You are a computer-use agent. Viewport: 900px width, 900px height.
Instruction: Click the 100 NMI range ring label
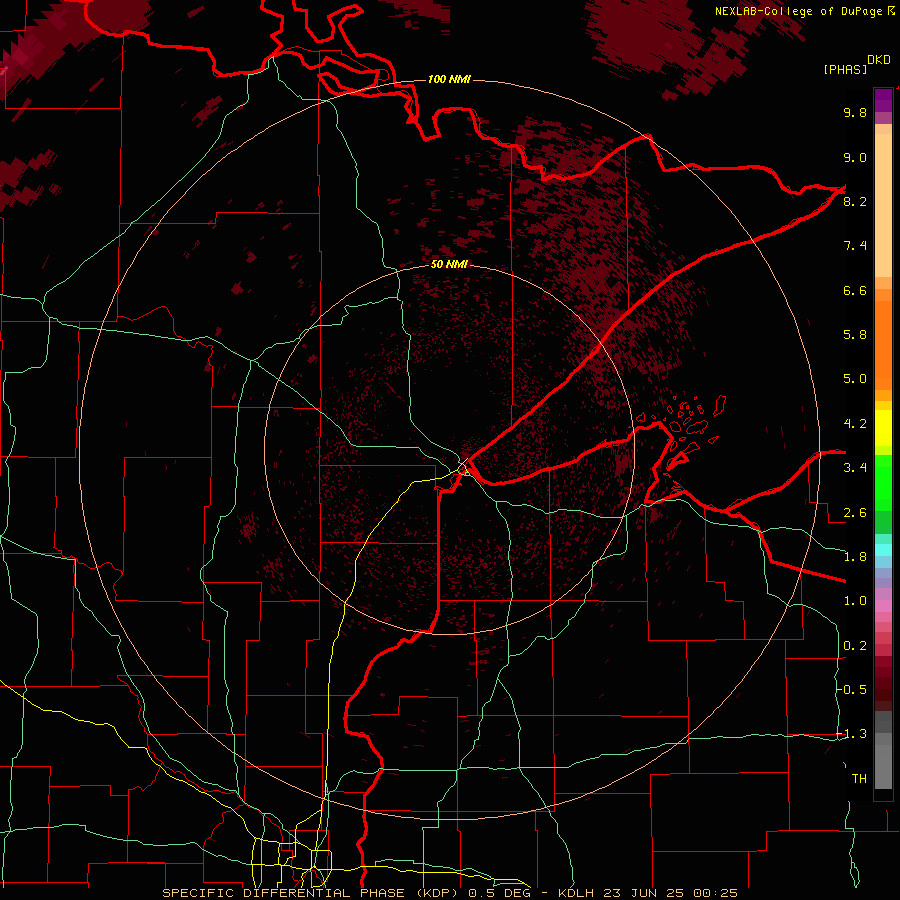coord(449,79)
